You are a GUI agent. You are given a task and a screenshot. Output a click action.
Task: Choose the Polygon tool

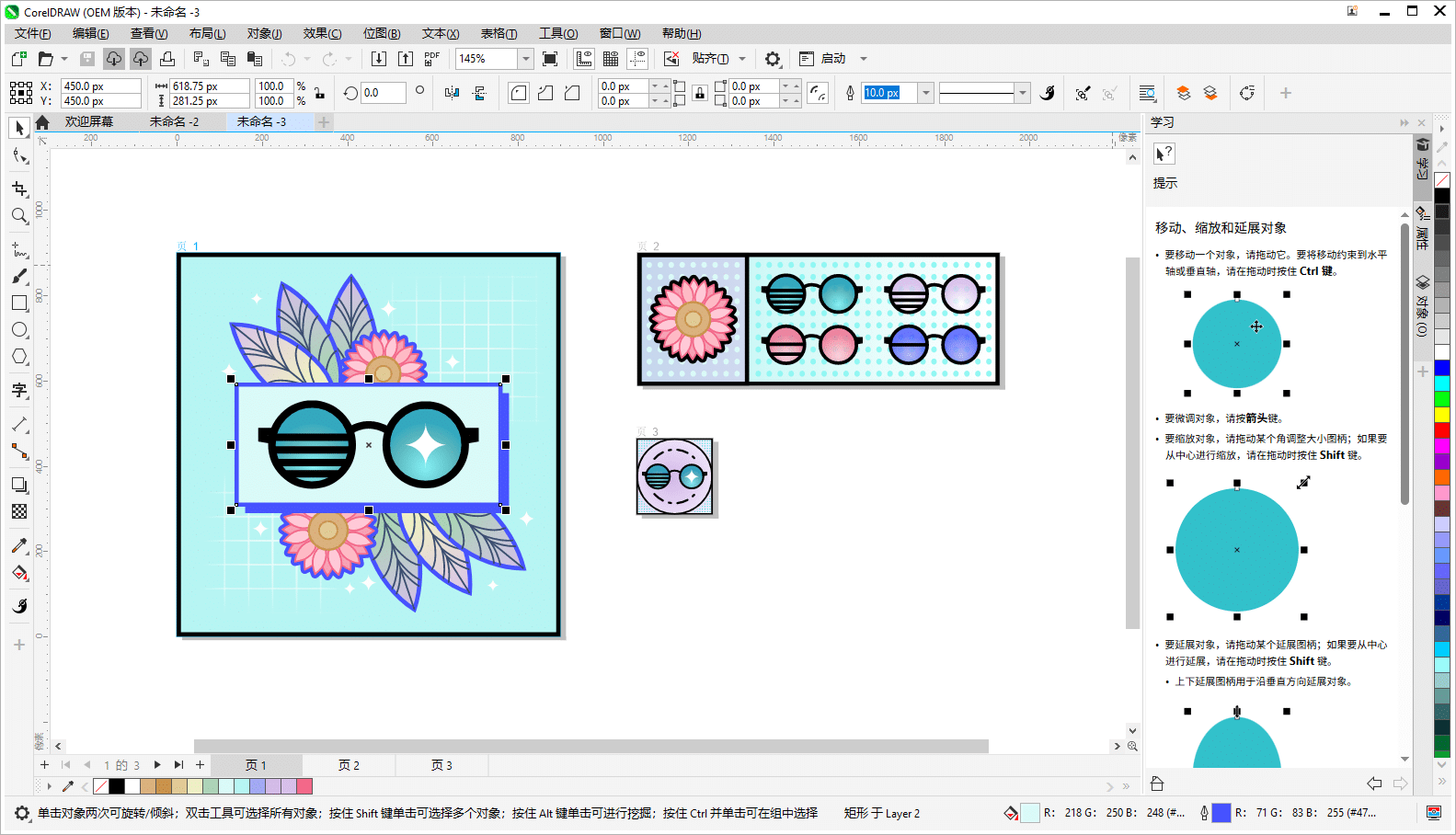pyautogui.click(x=19, y=357)
